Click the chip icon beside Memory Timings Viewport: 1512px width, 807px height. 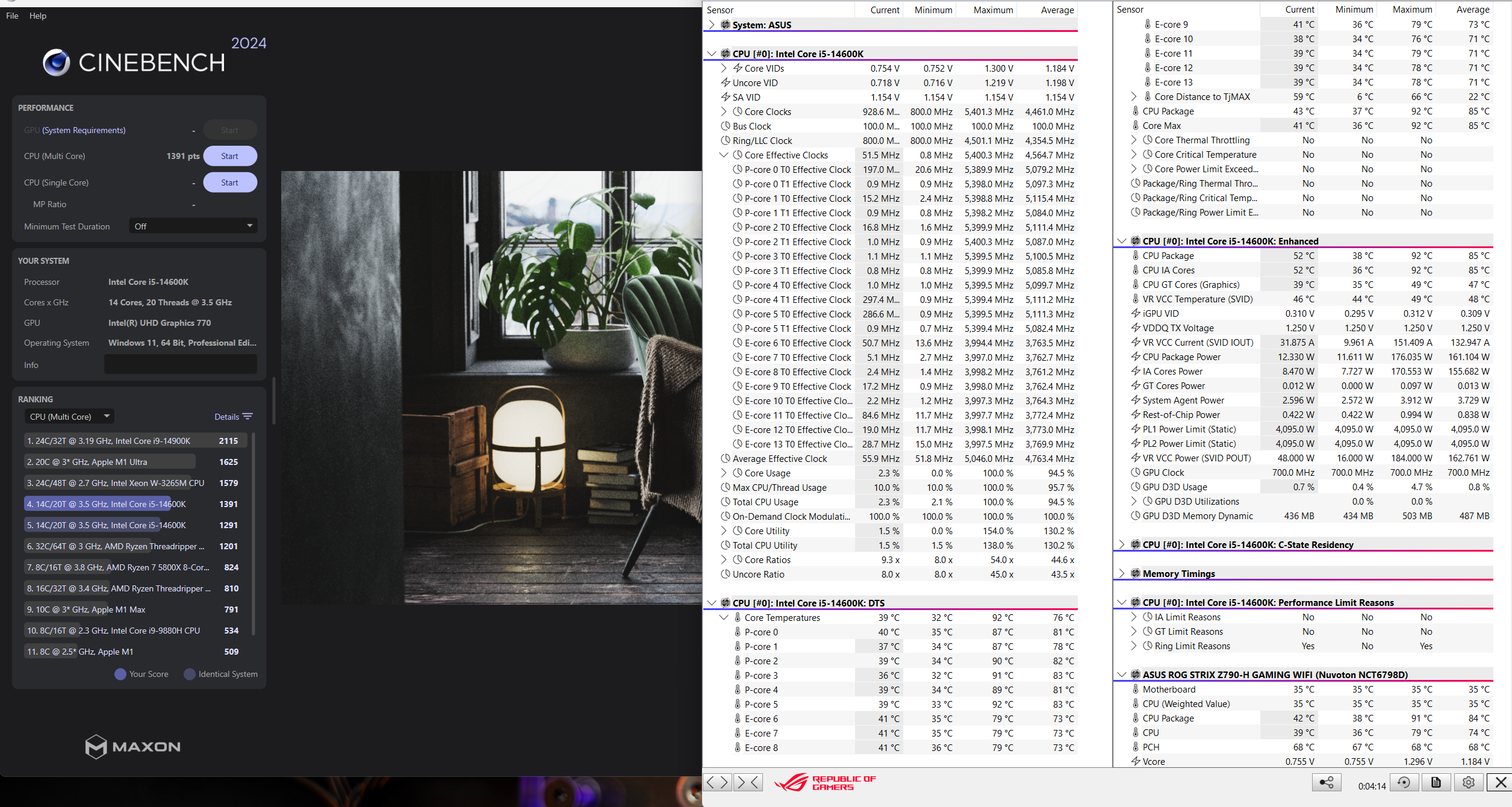tap(1136, 573)
